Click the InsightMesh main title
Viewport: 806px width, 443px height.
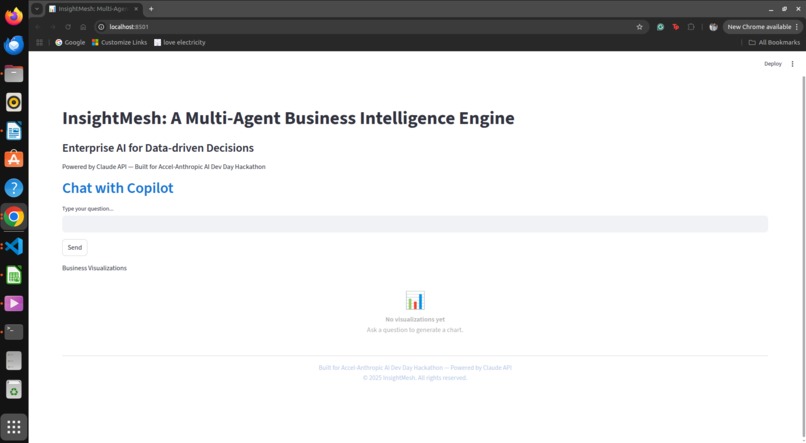(288, 118)
